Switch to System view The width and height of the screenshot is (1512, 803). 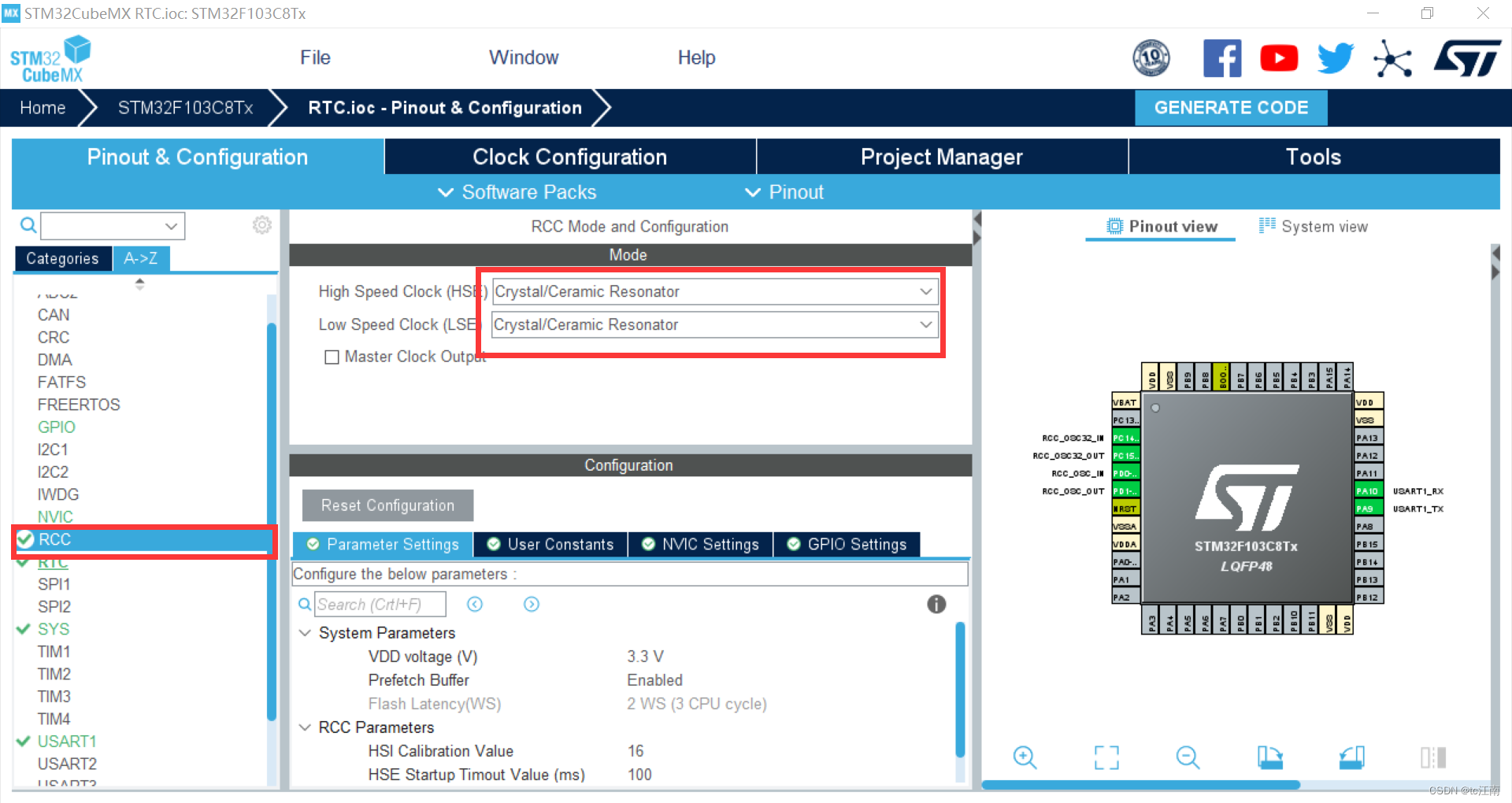point(1314,226)
